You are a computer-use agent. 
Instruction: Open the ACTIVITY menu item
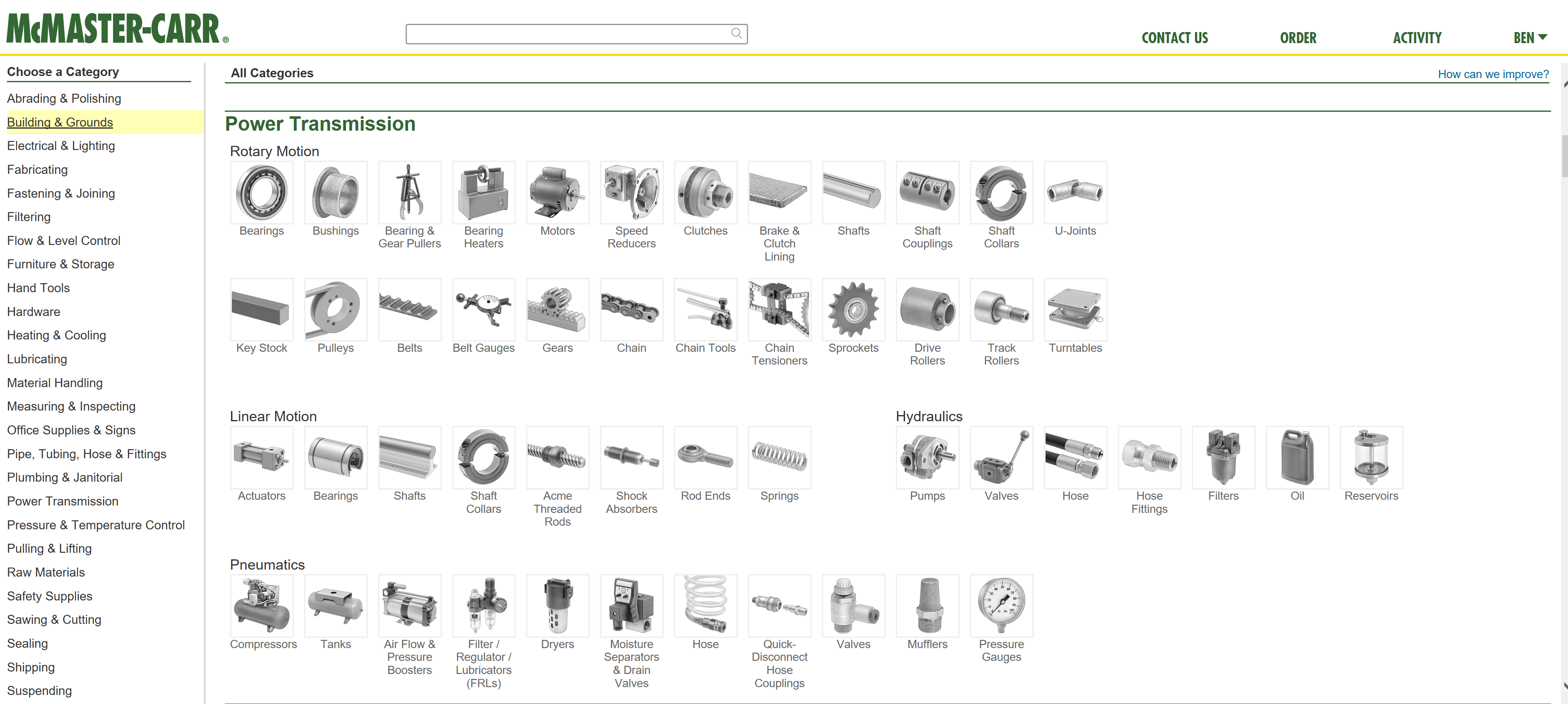tap(1417, 38)
